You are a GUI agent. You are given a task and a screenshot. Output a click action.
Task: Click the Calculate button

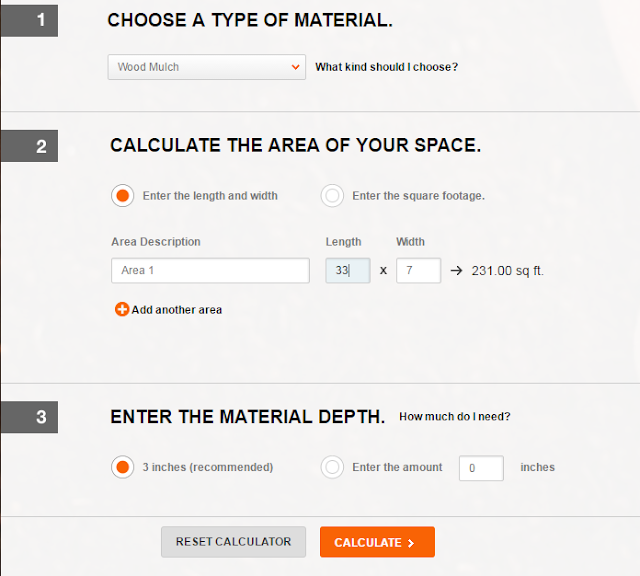[x=377, y=542]
